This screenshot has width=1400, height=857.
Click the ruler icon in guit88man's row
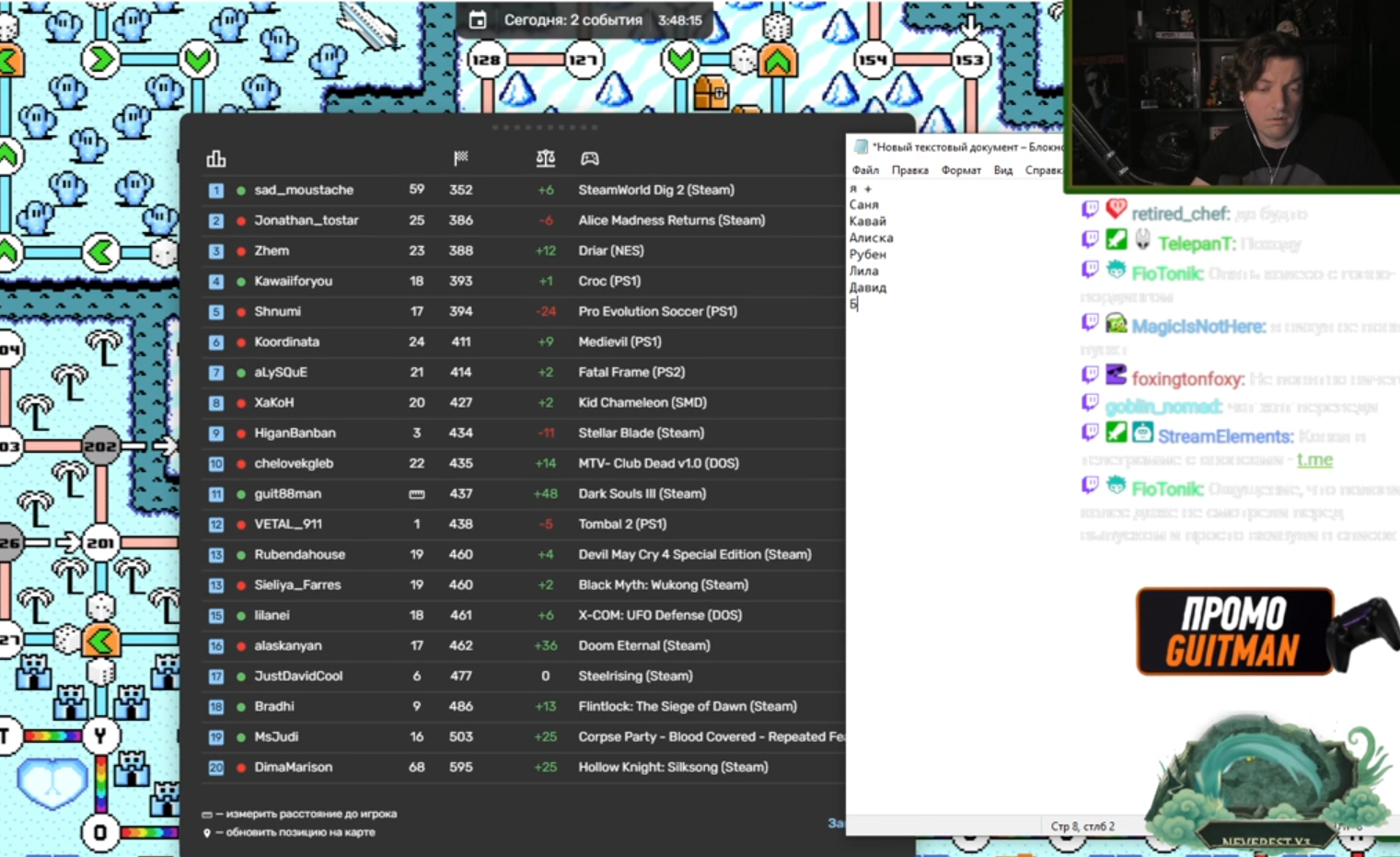[417, 494]
